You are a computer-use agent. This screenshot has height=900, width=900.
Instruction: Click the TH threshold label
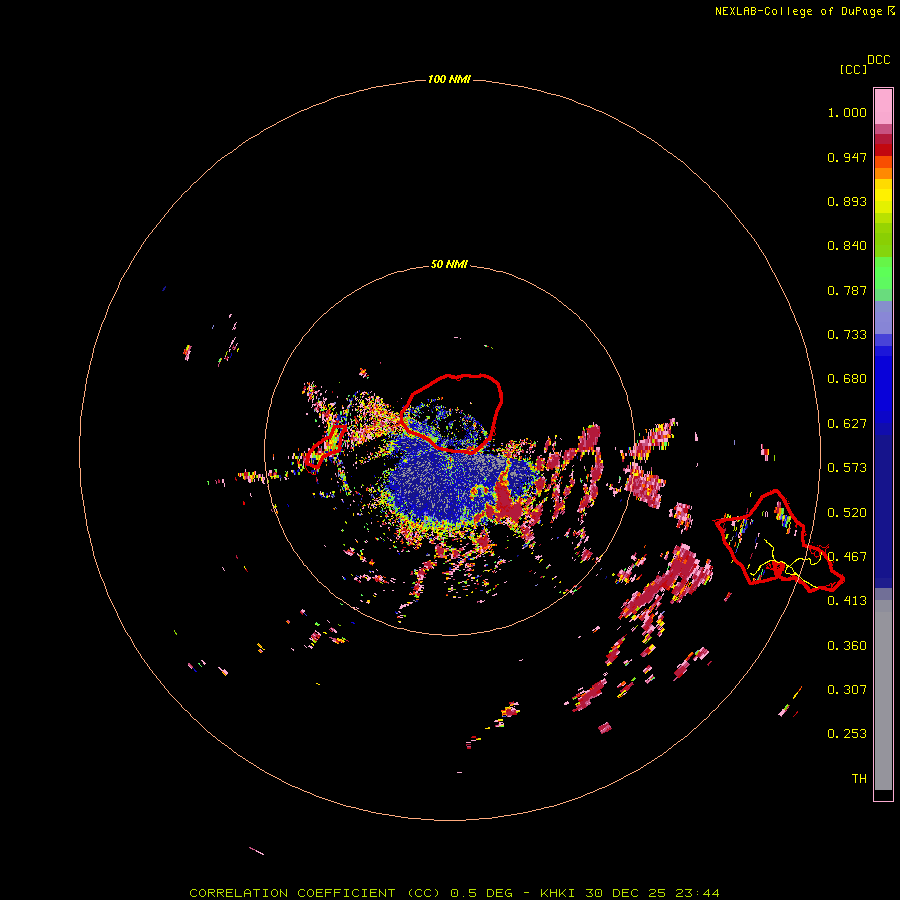point(859,779)
